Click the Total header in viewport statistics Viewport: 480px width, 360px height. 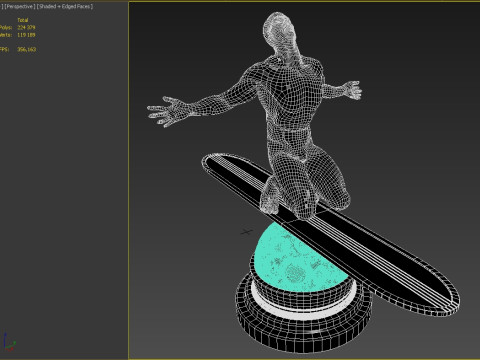coord(23,20)
